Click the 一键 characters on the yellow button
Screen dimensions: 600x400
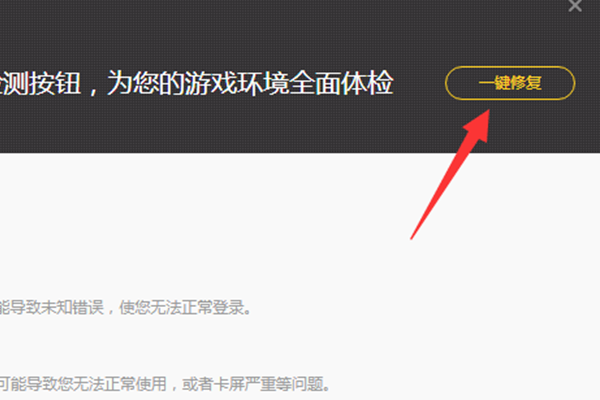[494, 83]
